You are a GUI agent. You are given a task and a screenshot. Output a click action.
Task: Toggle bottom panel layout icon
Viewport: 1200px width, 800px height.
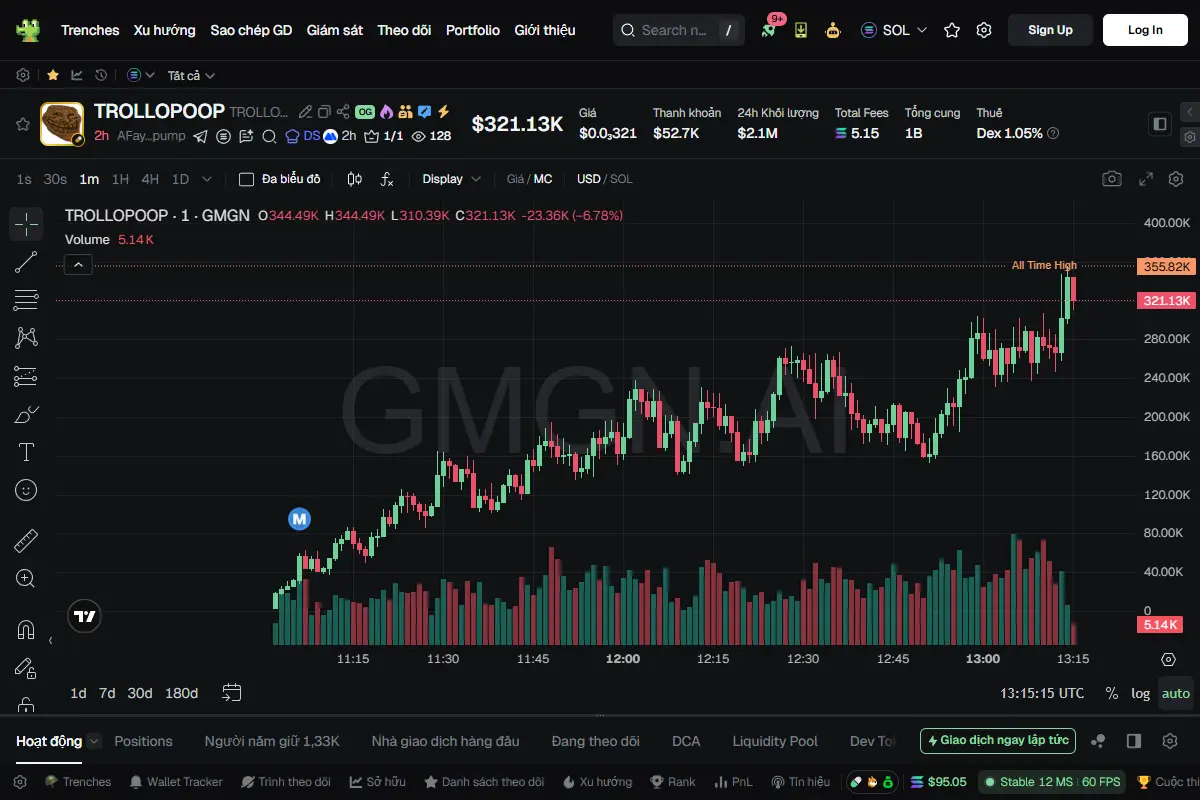point(1134,741)
